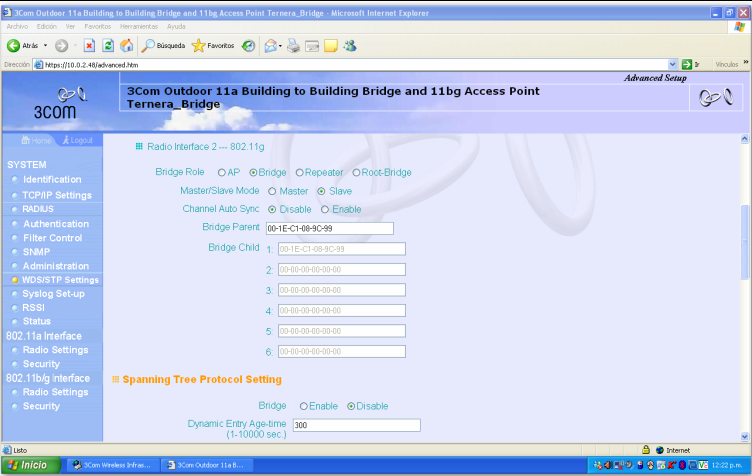Click the Stop loading icon in toolbar

click(x=90, y=46)
